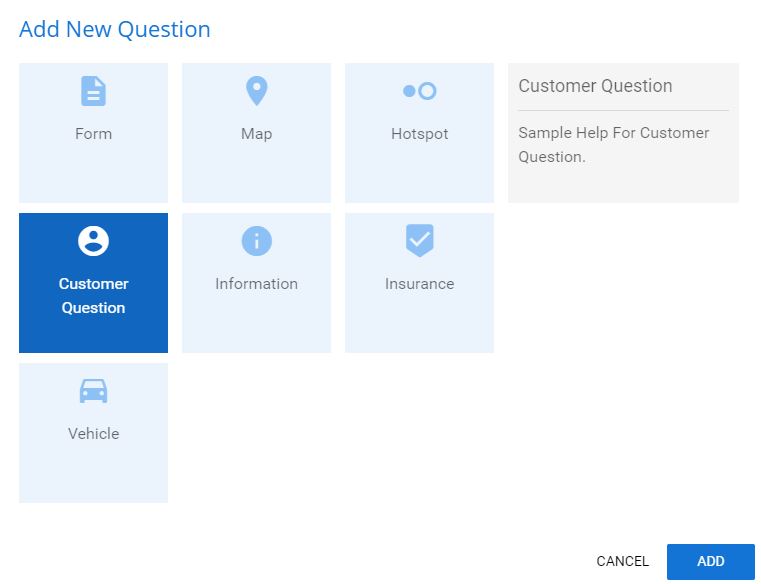
Task: Select the "Form" tile label
Action: [93, 133]
